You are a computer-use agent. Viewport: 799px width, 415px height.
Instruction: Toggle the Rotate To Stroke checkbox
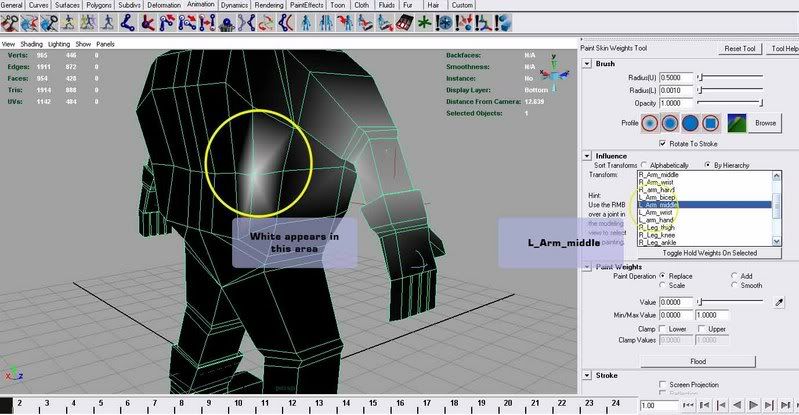[x=662, y=144]
